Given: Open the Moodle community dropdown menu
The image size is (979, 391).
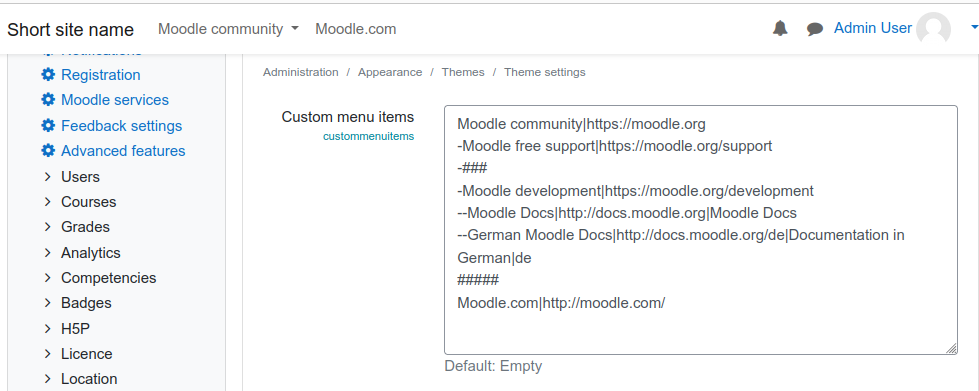Looking at the screenshot, I should (228, 29).
